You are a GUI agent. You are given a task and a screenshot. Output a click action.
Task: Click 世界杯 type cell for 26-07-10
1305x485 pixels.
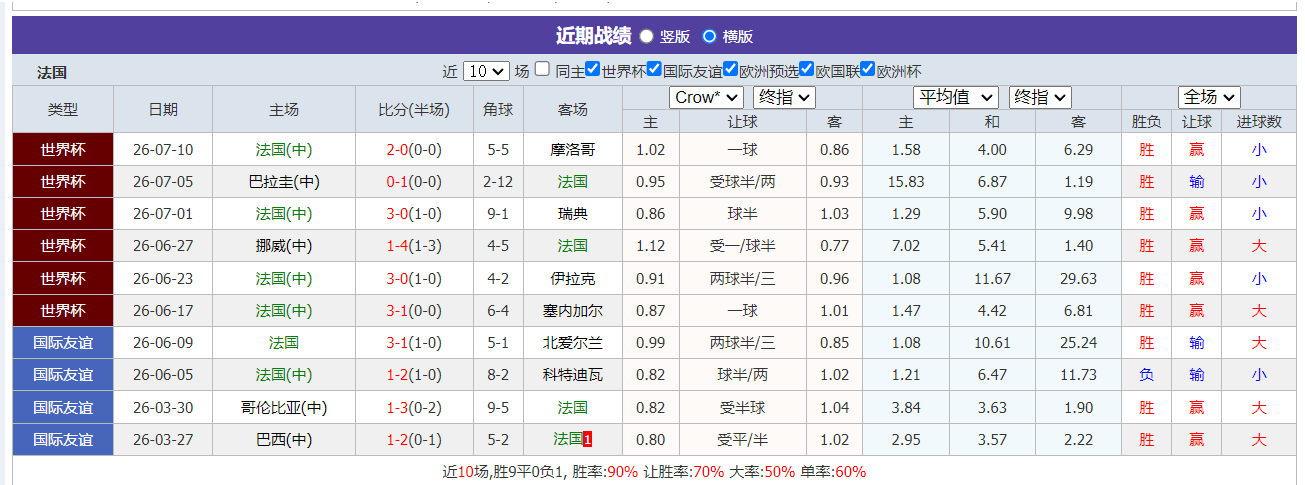pyautogui.click(x=63, y=149)
